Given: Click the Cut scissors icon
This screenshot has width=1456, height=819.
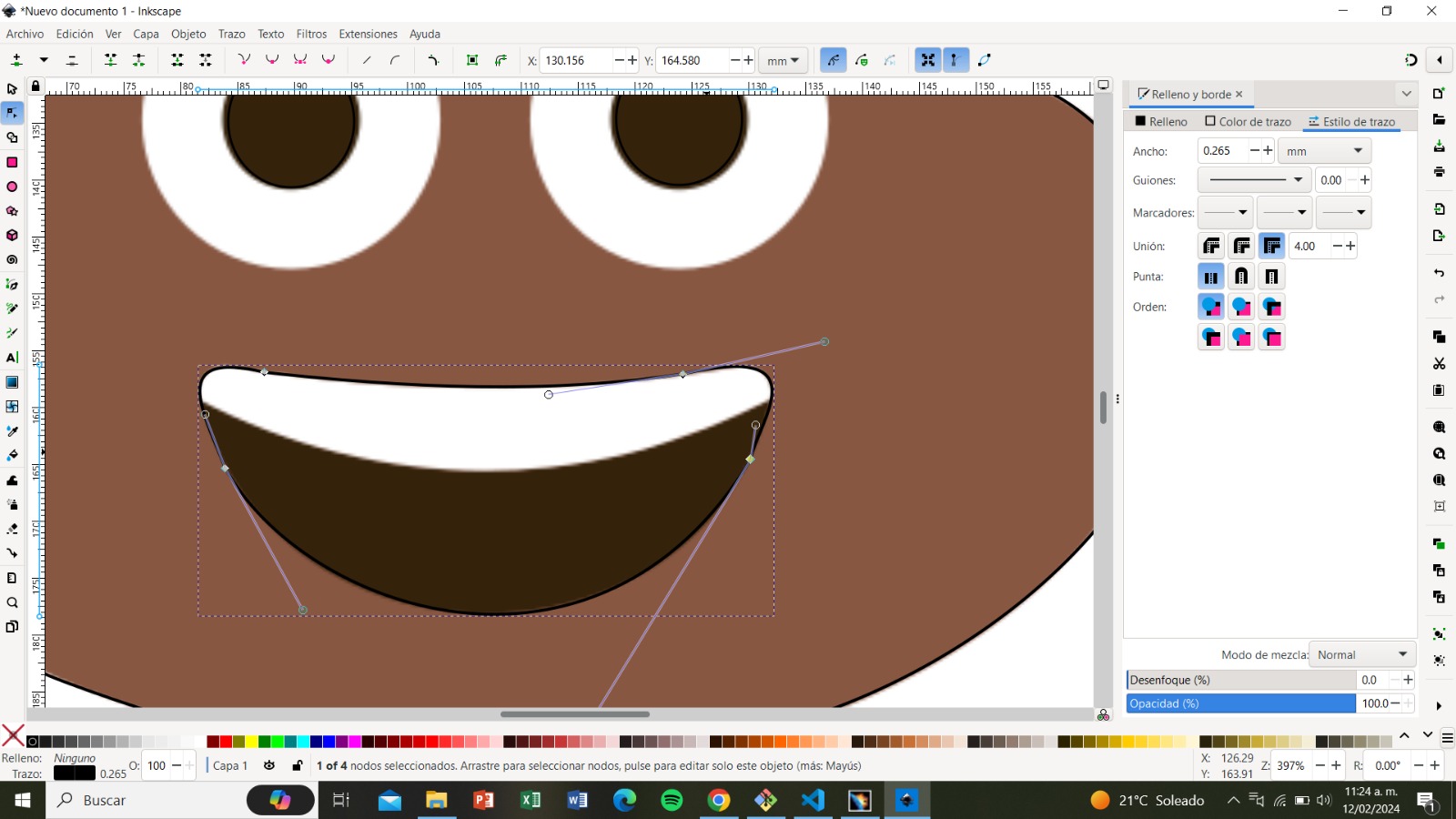Looking at the screenshot, I should tap(1439, 363).
